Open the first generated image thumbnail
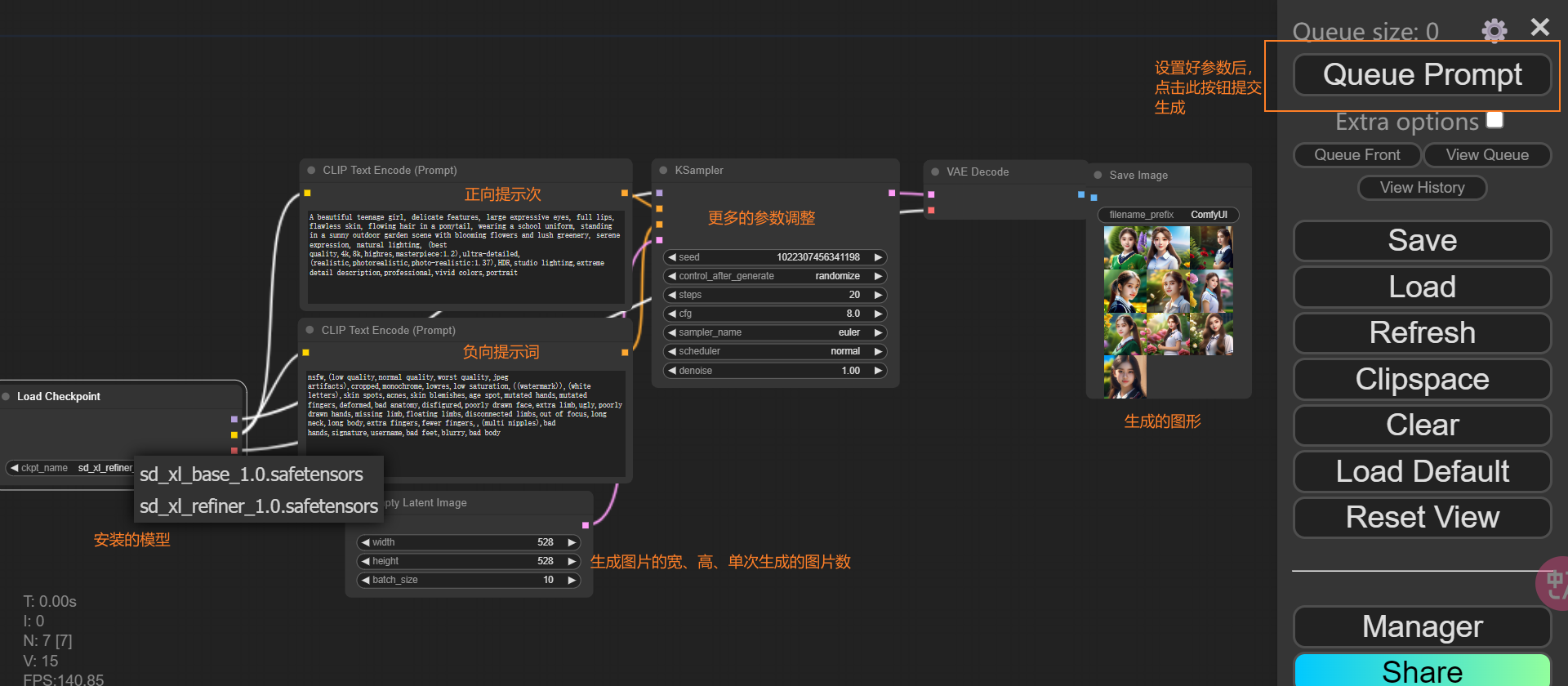 pos(1125,247)
